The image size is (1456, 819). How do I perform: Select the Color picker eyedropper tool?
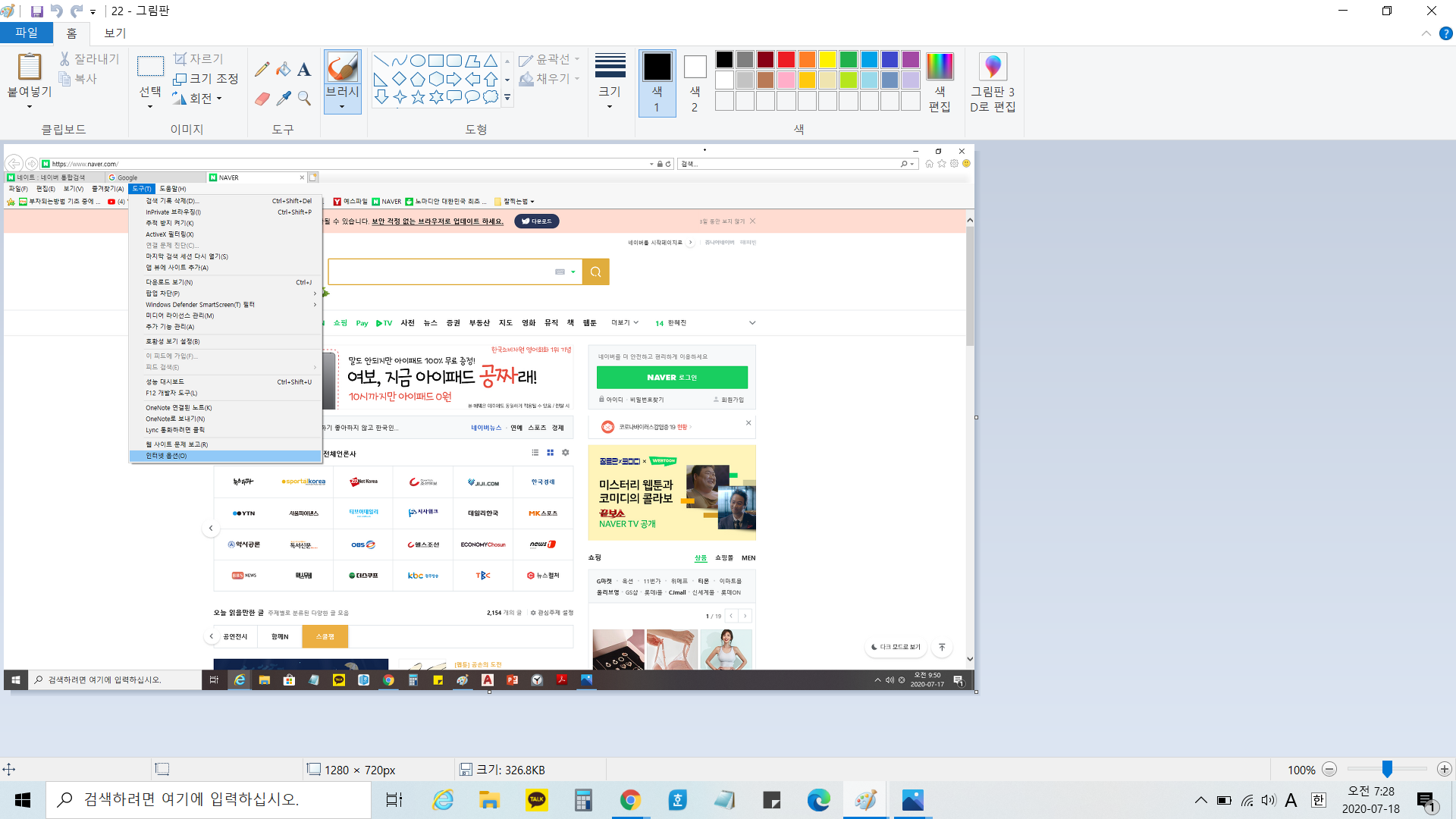[x=283, y=99]
